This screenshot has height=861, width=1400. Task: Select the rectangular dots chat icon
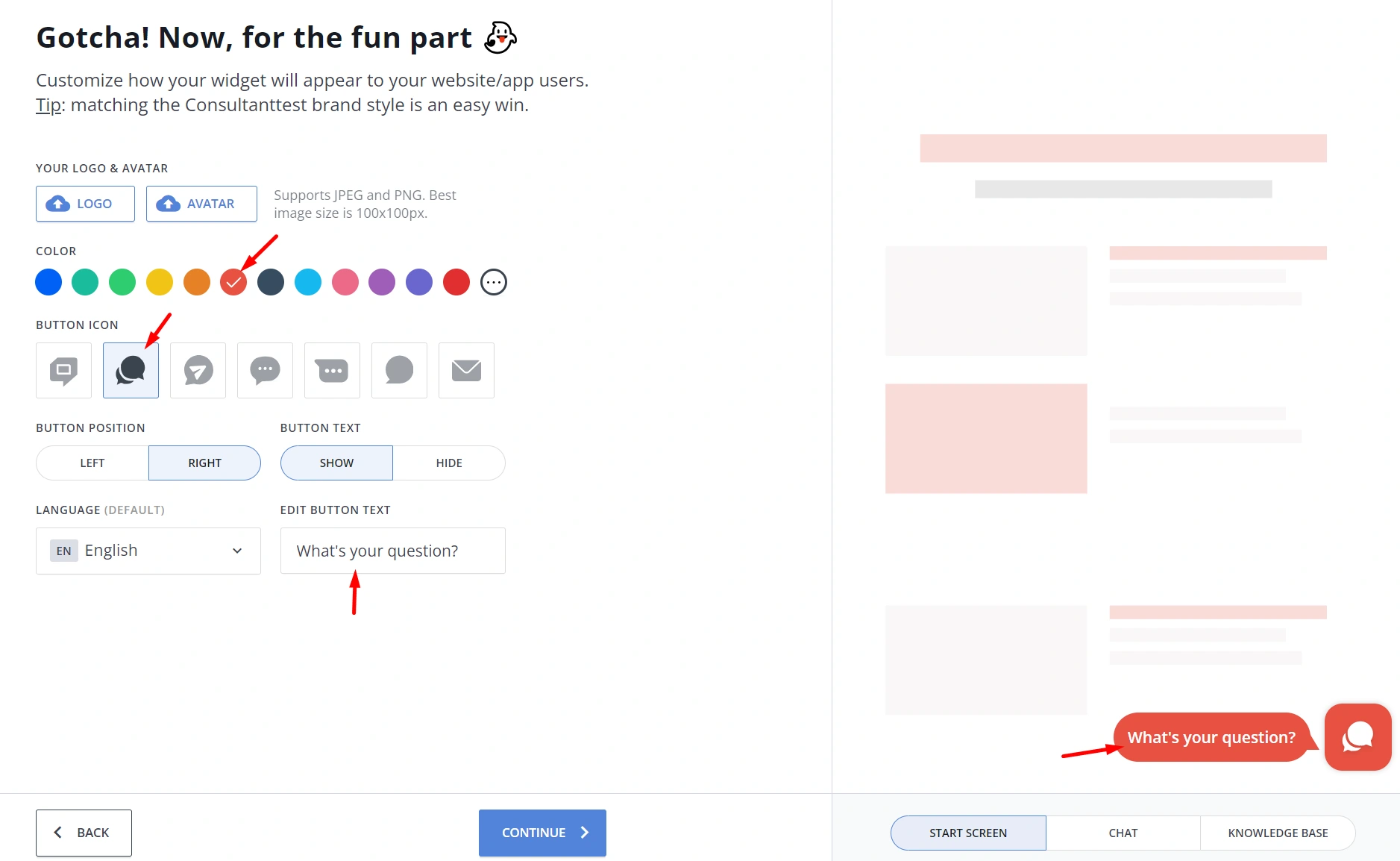(x=332, y=370)
